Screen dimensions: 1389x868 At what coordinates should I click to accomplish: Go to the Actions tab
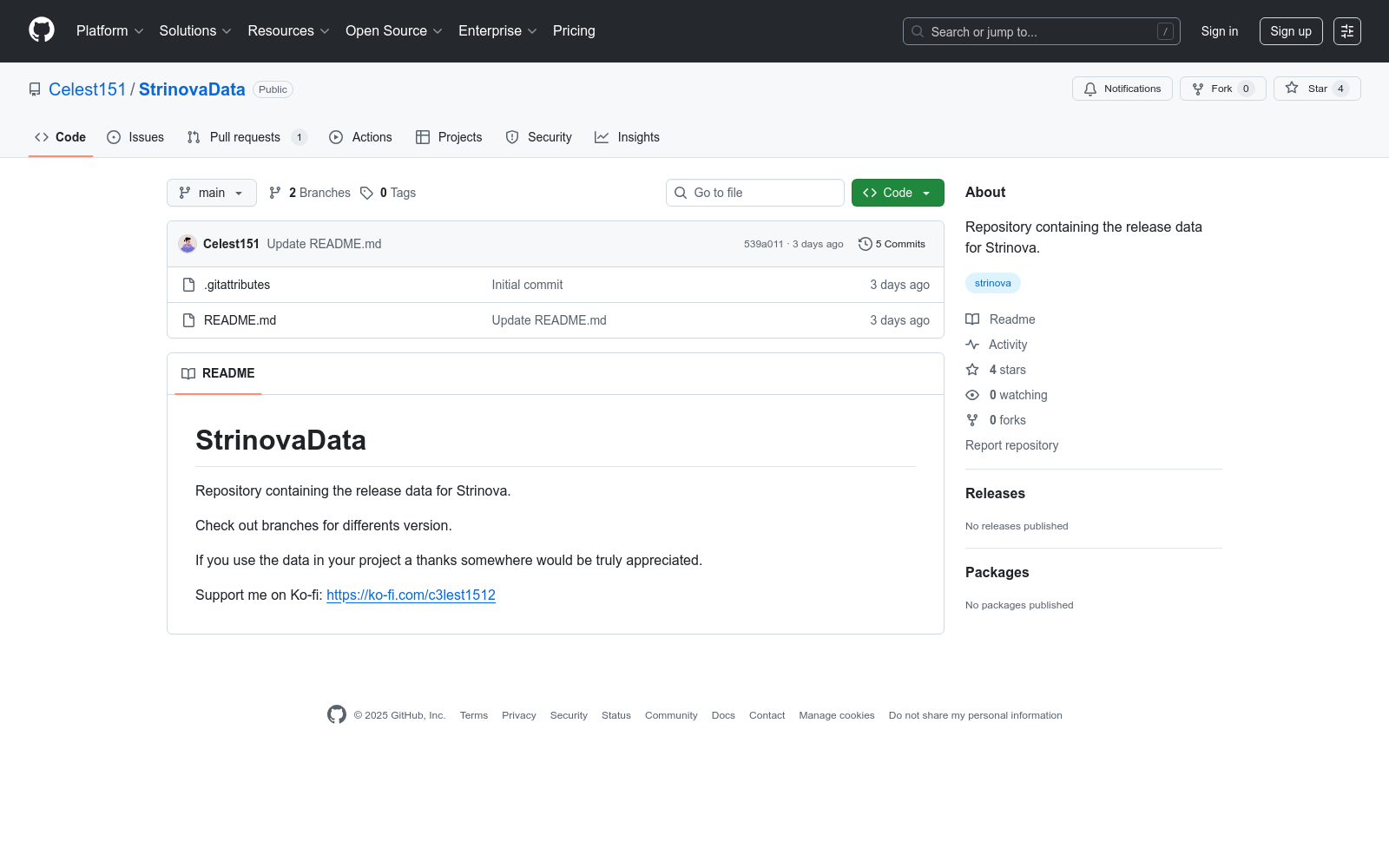point(361,137)
